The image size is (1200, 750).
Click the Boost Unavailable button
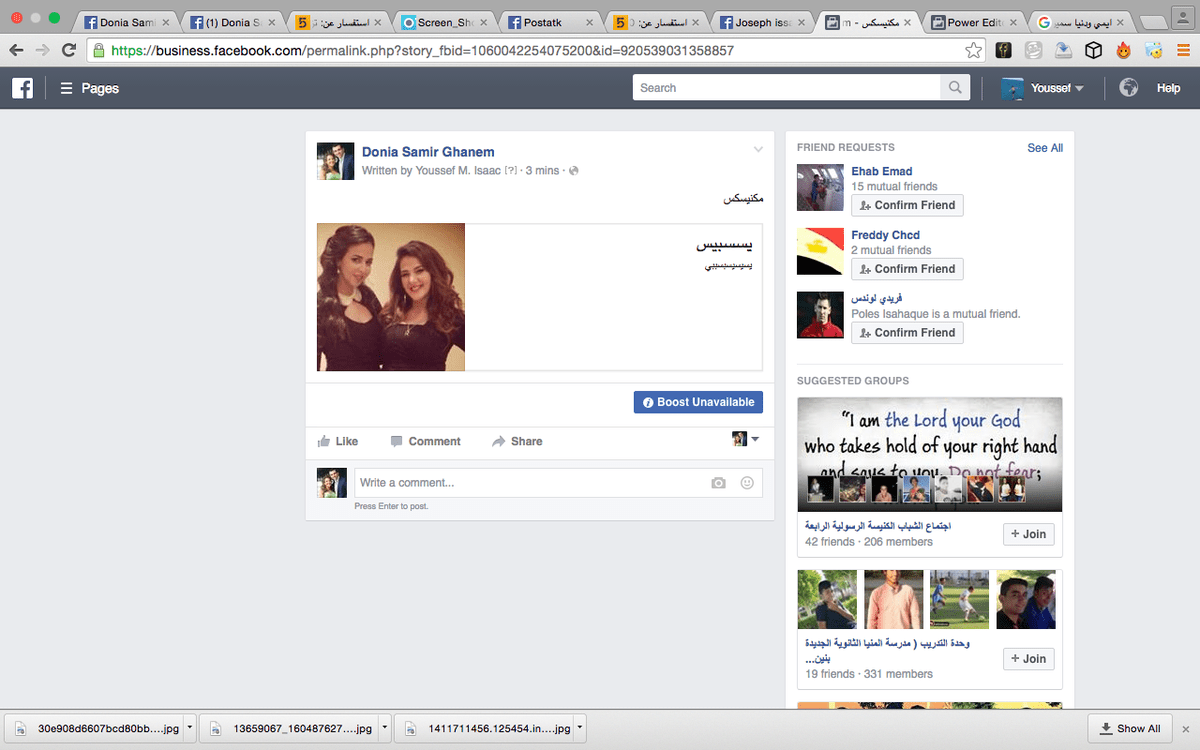698,402
